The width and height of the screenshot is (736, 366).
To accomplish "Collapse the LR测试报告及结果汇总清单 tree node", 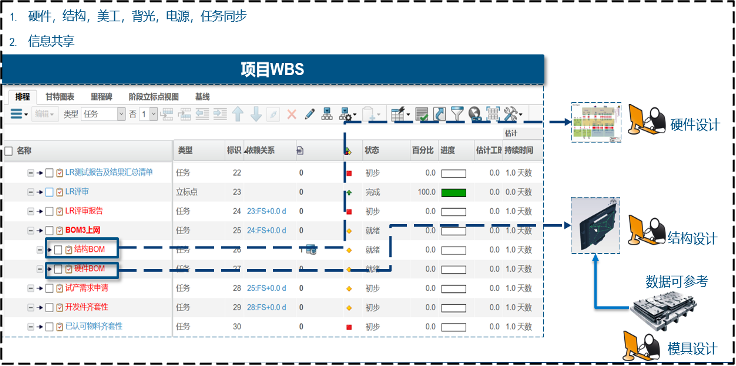I will click(x=31, y=173).
